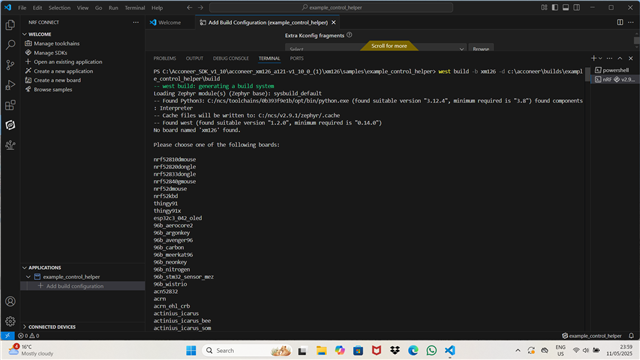Image resolution: width=640 pixels, height=360 pixels.
Task: Open the Windows Start menu
Action: pyautogui.click(x=191, y=350)
